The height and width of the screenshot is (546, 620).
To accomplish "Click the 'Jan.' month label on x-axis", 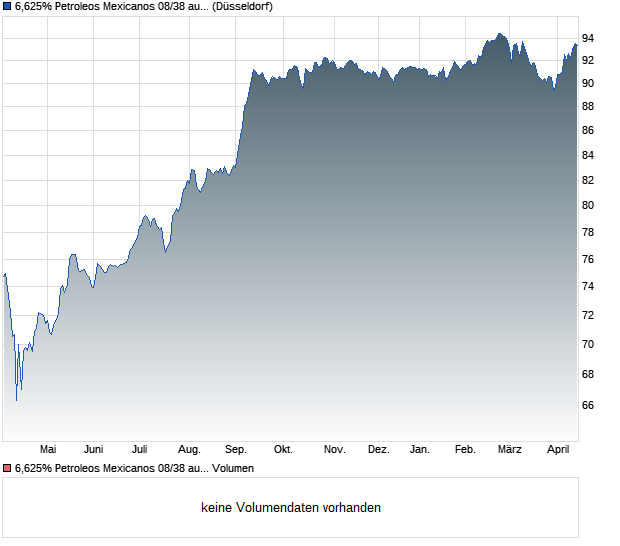I will 420,450.
